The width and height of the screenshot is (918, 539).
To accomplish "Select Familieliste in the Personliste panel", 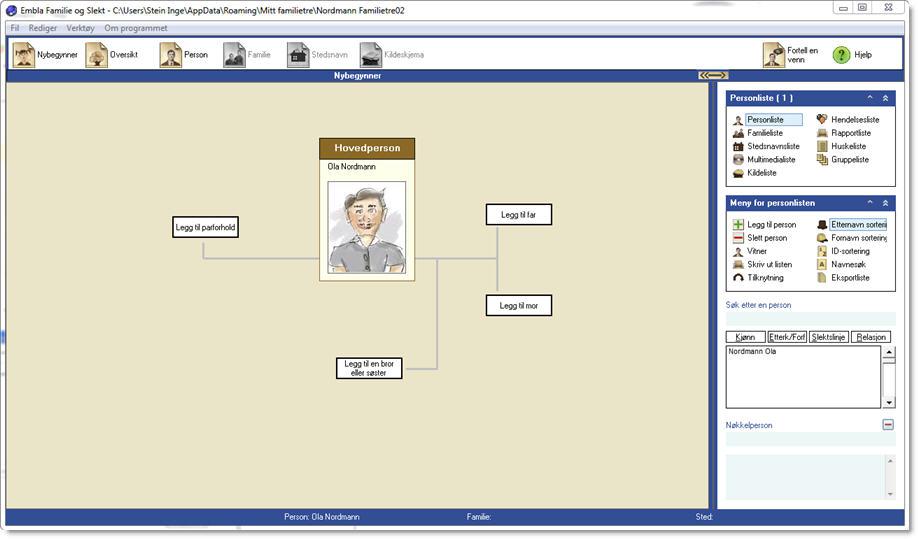I will pos(764,133).
